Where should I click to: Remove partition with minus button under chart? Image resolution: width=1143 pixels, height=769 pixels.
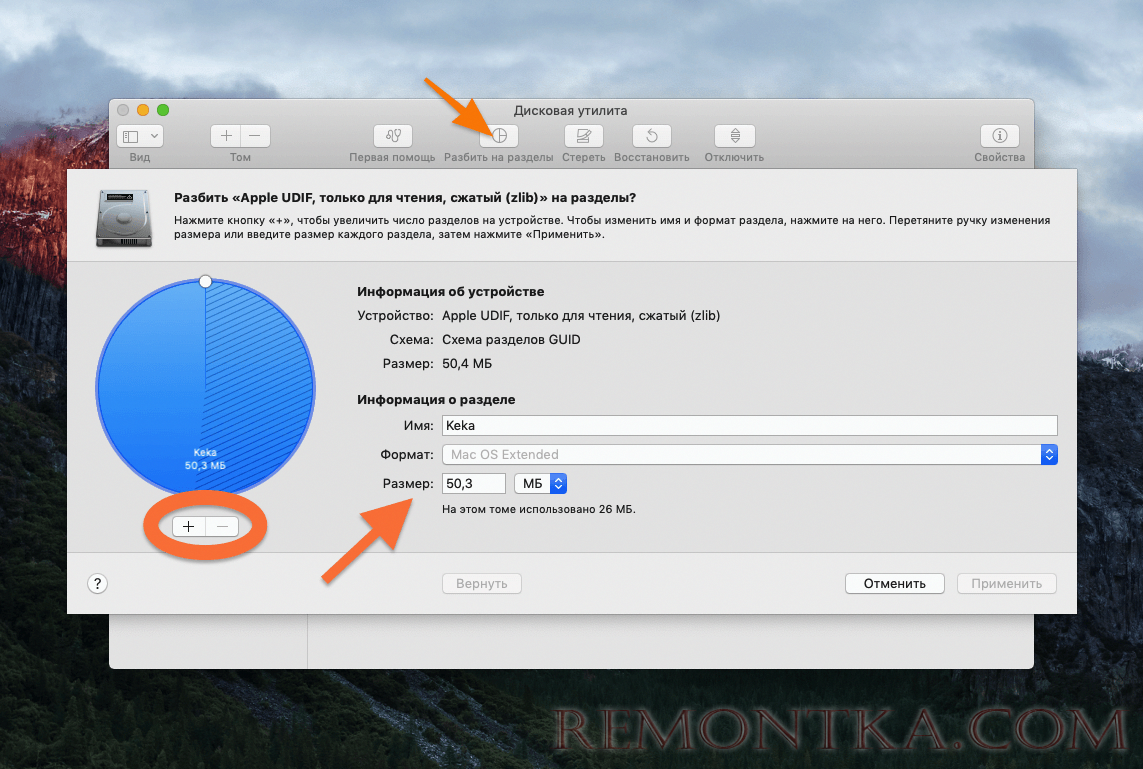(222, 527)
